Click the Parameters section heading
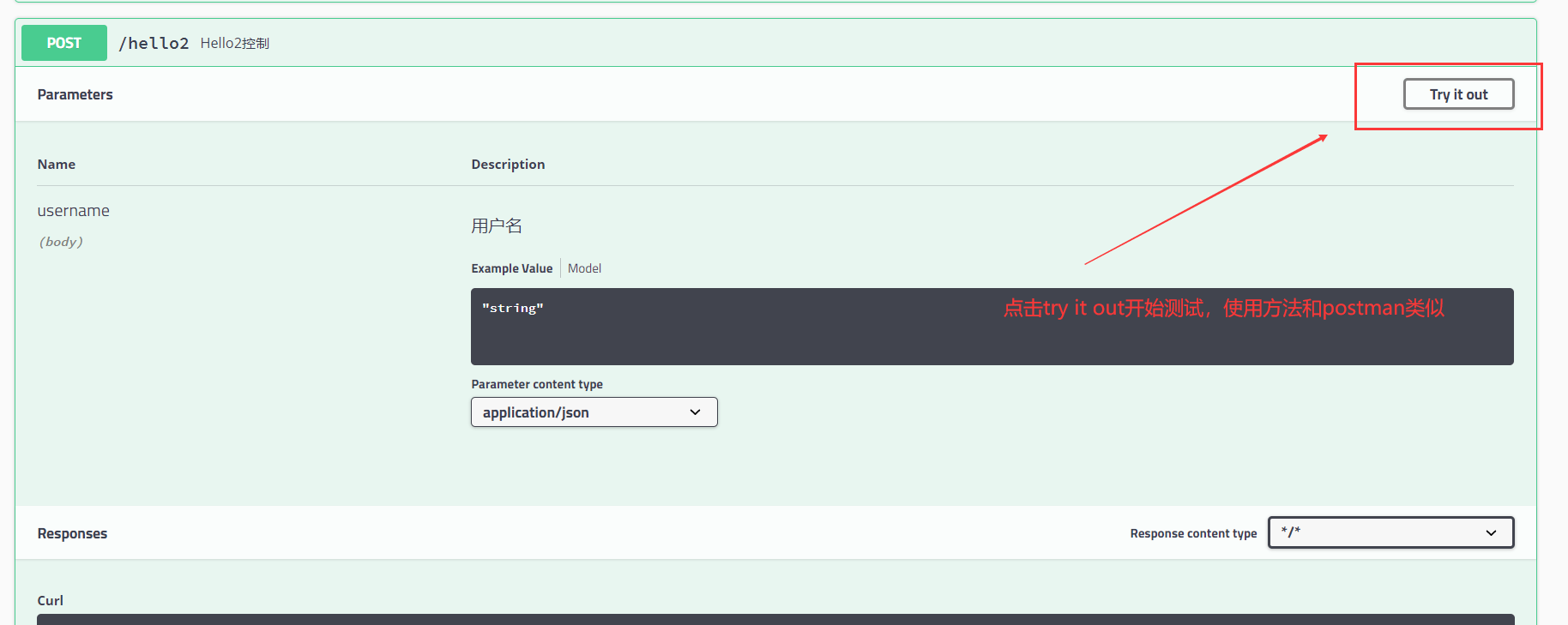This screenshot has height=625, width=1568. (75, 94)
